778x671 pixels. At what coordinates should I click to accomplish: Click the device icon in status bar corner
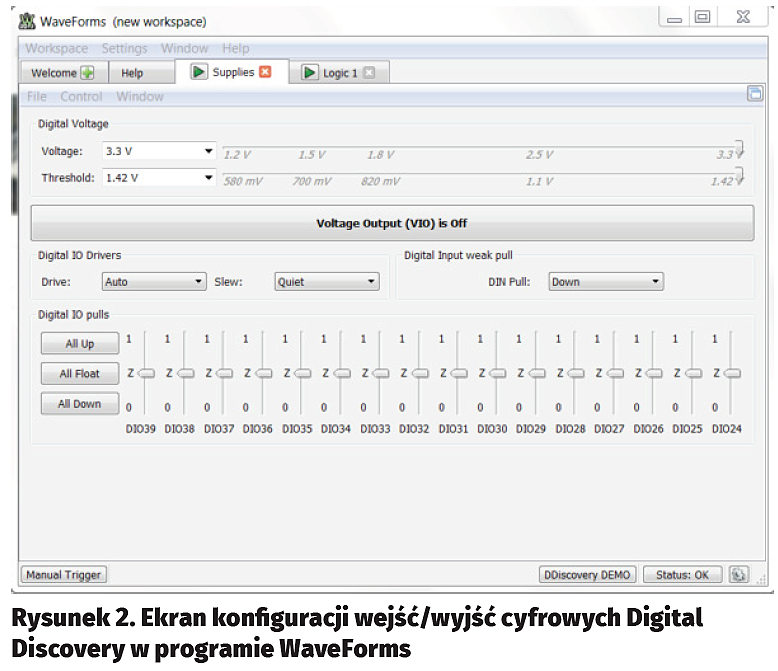click(738, 575)
